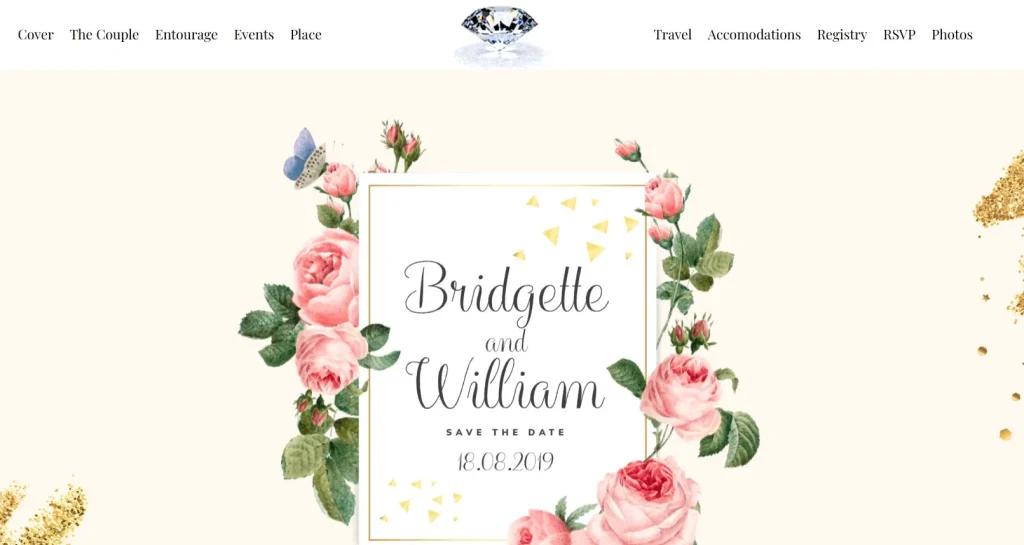1024x545 pixels.
Task: Open the Photos gallery link
Action: click(x=952, y=35)
